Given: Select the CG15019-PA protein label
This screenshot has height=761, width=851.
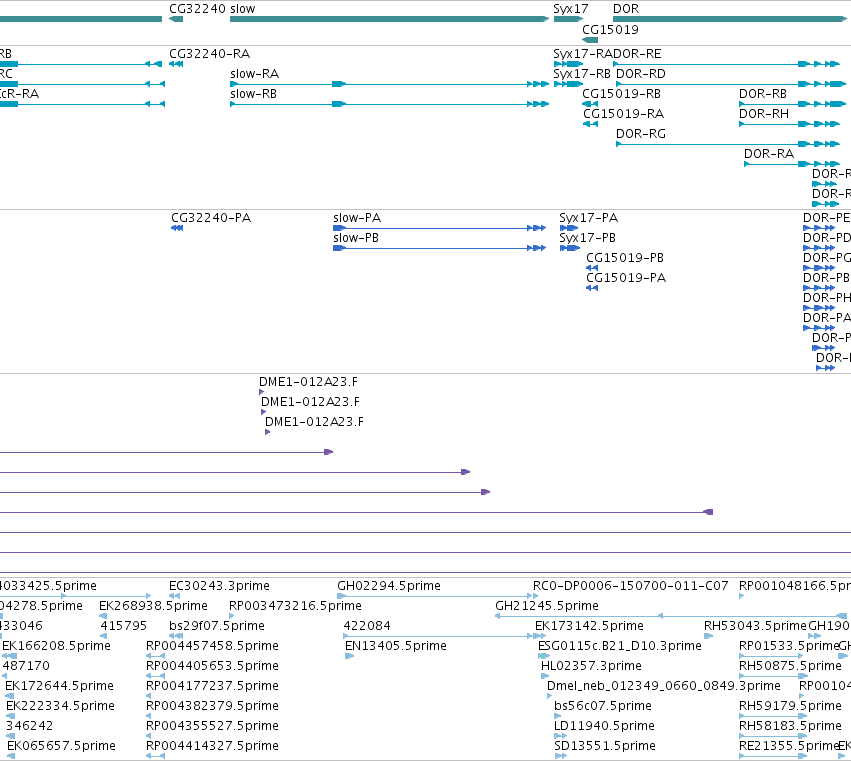Looking at the screenshot, I should click(626, 278).
